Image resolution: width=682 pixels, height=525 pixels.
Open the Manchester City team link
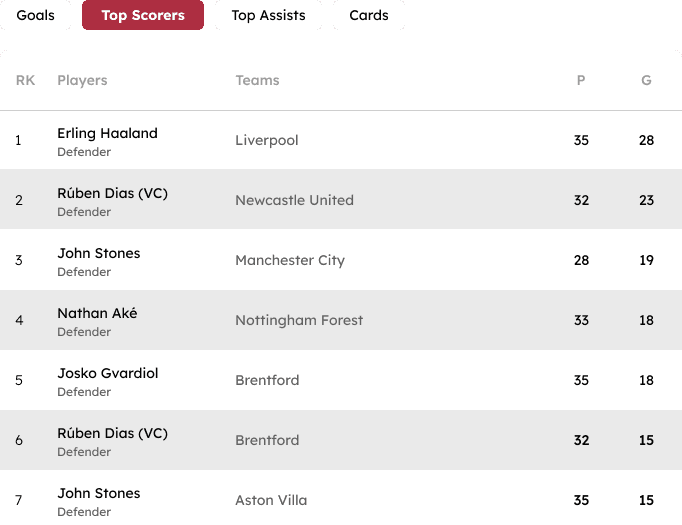pos(290,260)
